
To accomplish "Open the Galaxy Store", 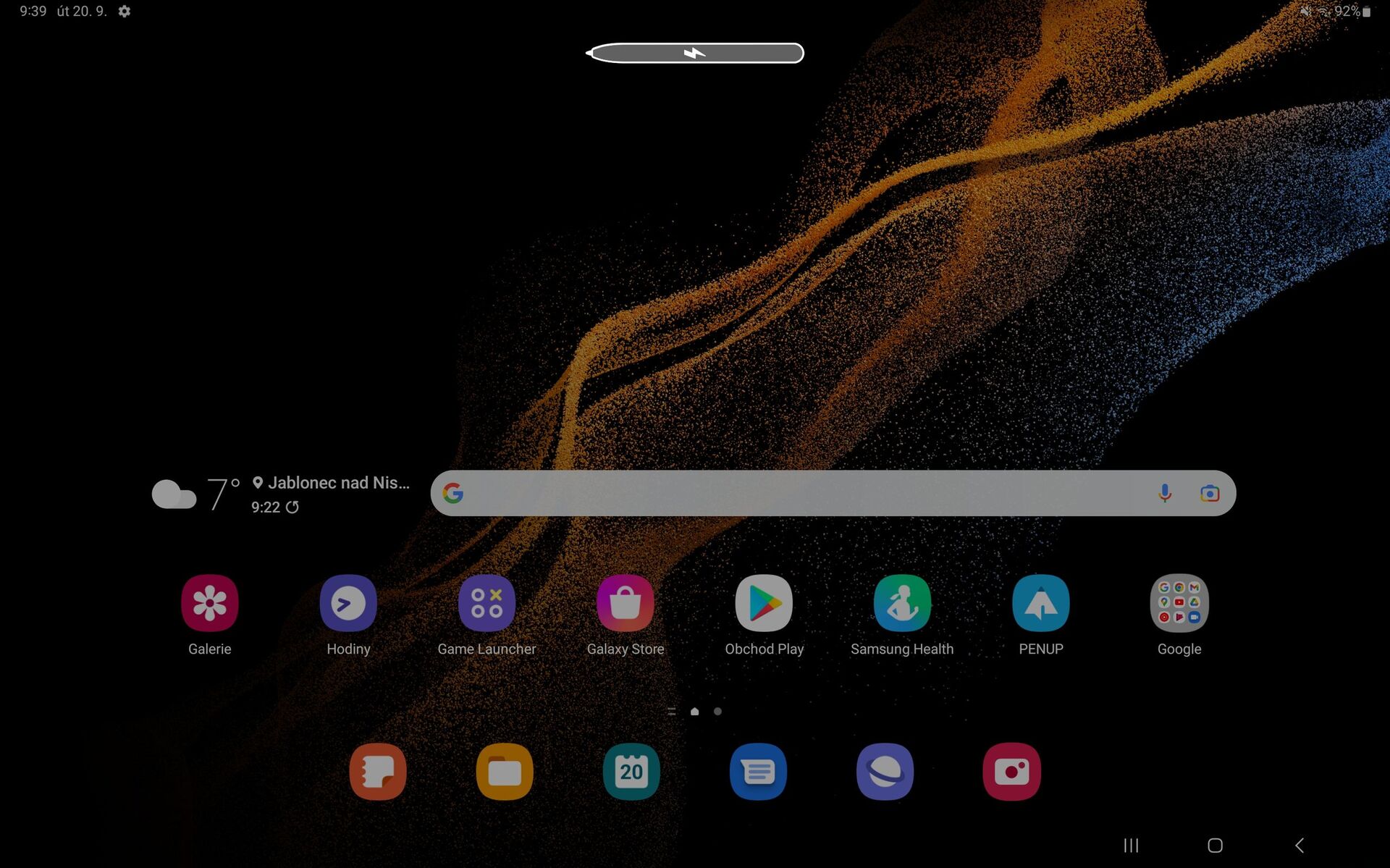I will [625, 603].
